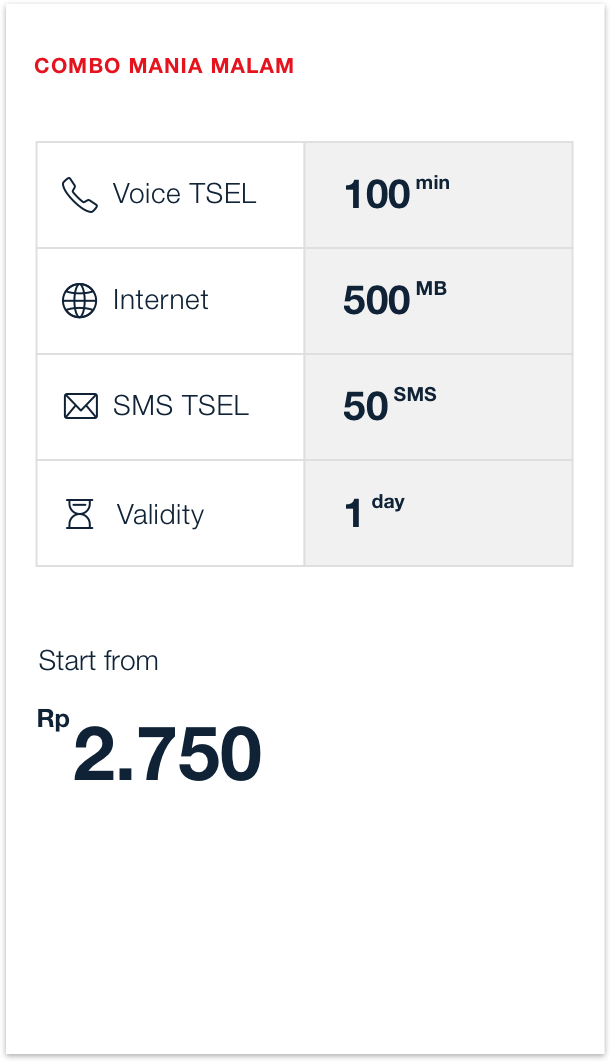This screenshot has height=1062, width=612.
Task: Click the Voice TSEL label
Action: pyautogui.click(x=184, y=194)
